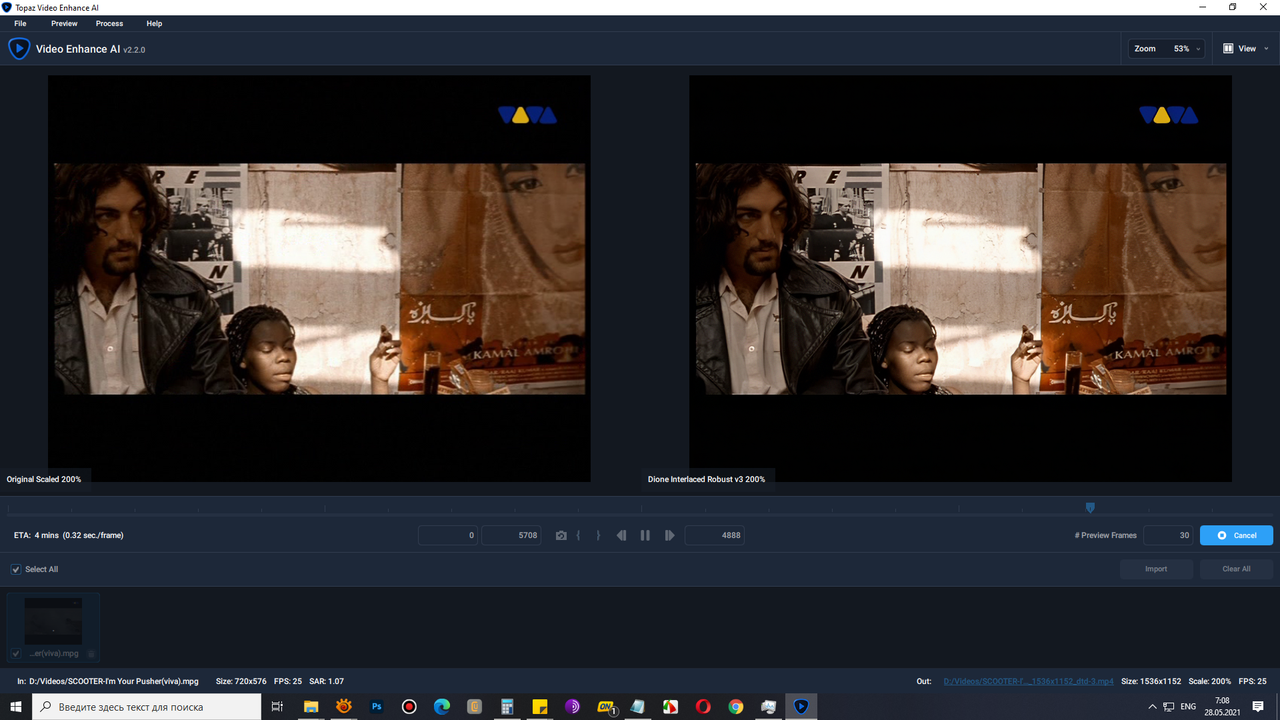Viewport: 1280px width, 720px height.
Task: Take a snapshot with the camera icon
Action: click(x=561, y=536)
